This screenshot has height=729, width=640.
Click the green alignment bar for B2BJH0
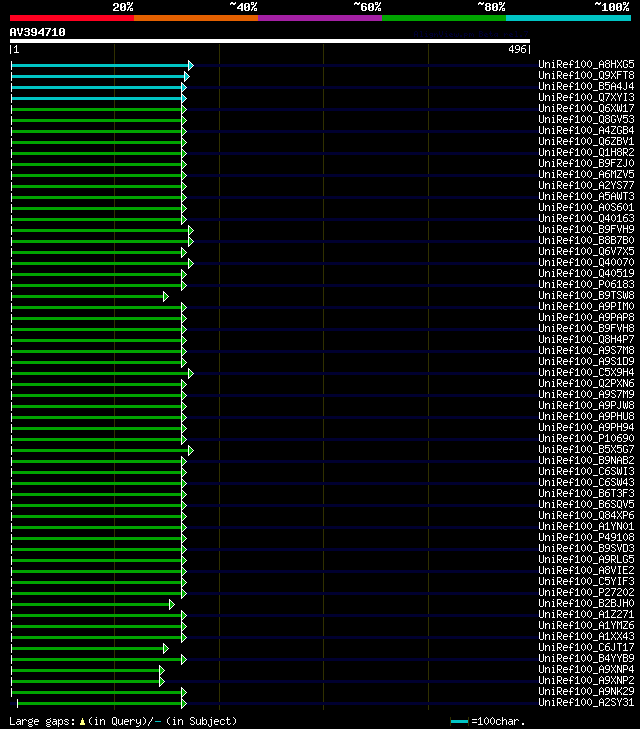[x=91, y=604]
